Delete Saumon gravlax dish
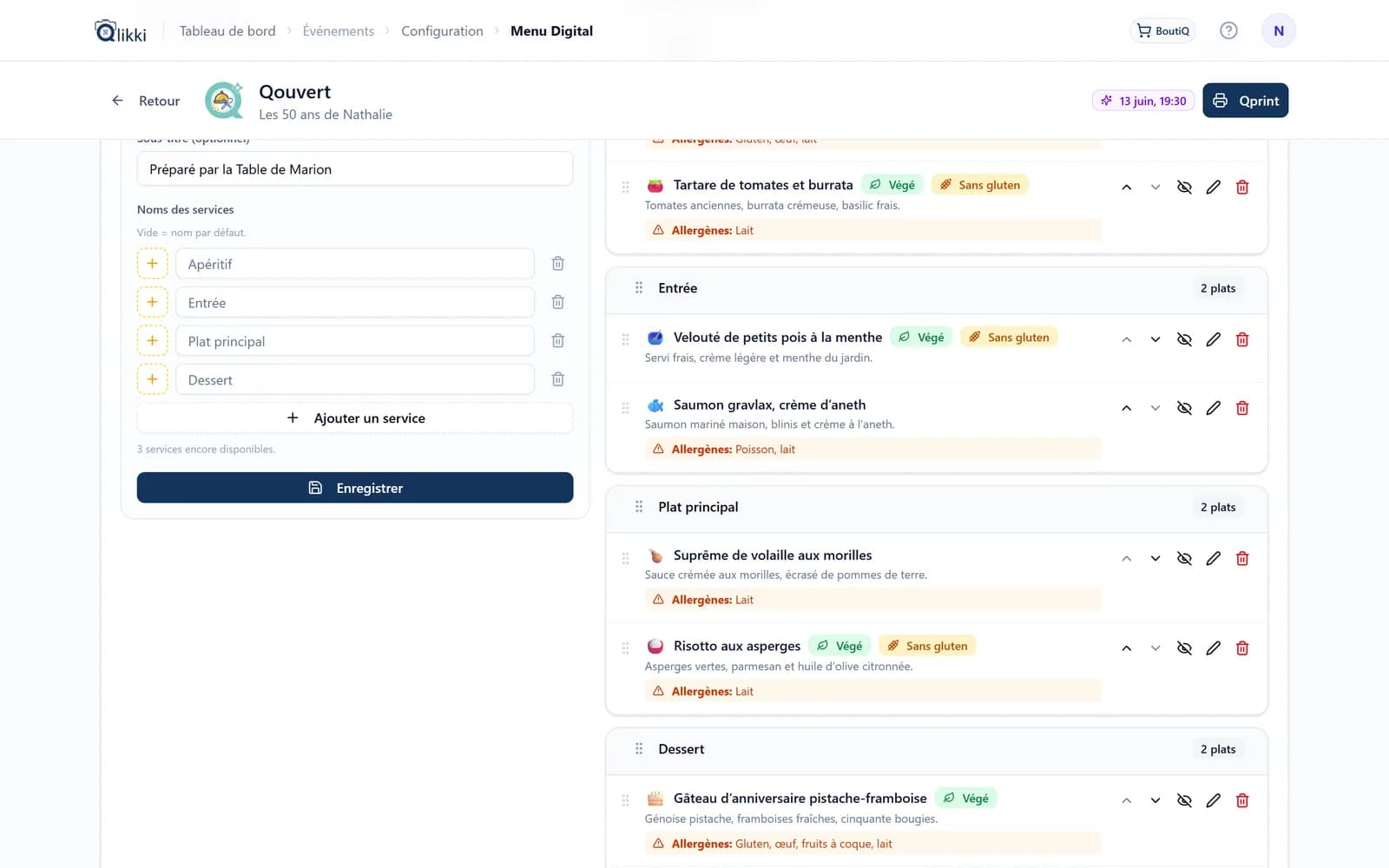This screenshot has height=868, width=1389. coord(1242,408)
